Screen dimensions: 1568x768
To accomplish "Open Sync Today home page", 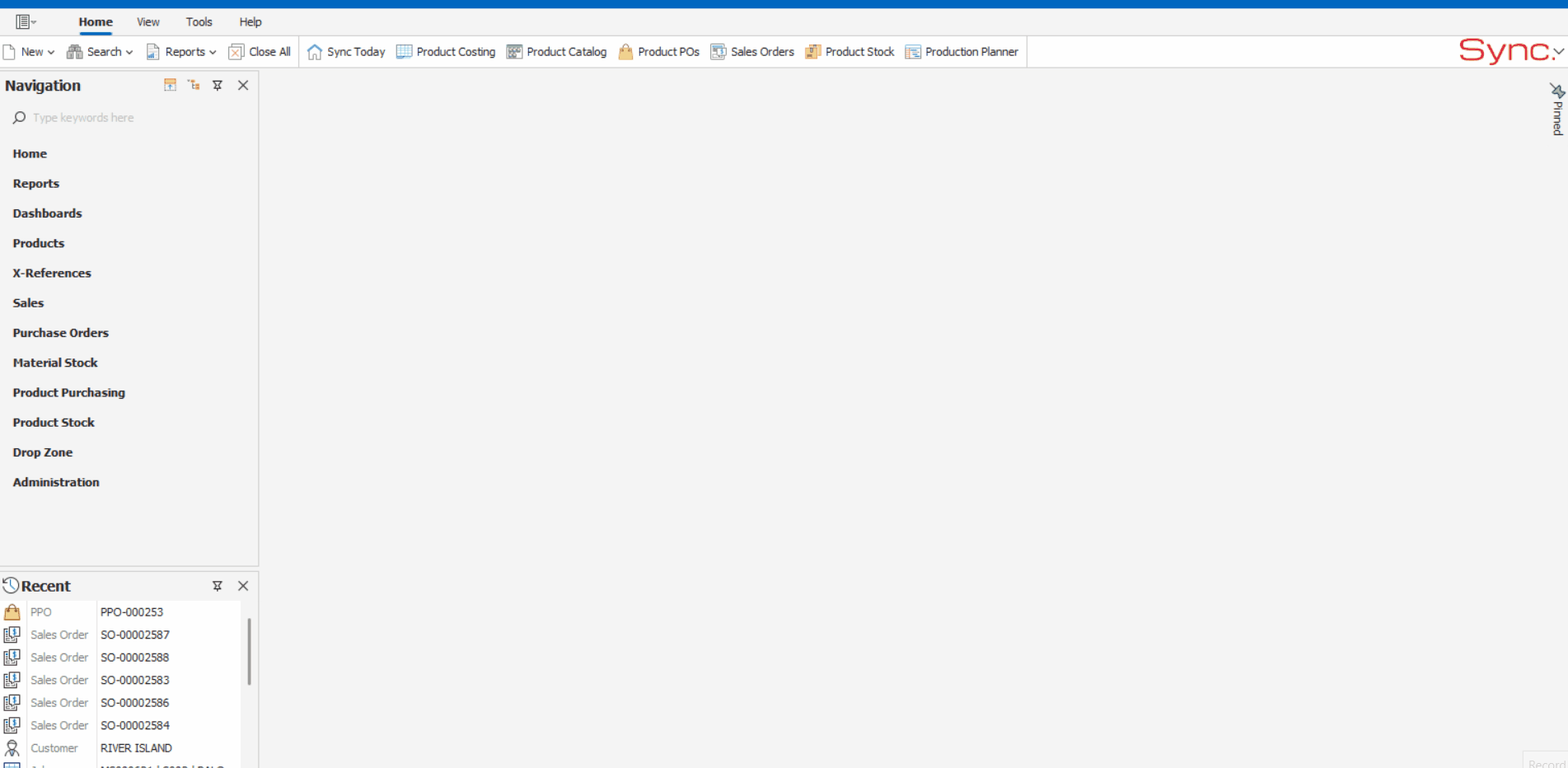I will coord(346,52).
